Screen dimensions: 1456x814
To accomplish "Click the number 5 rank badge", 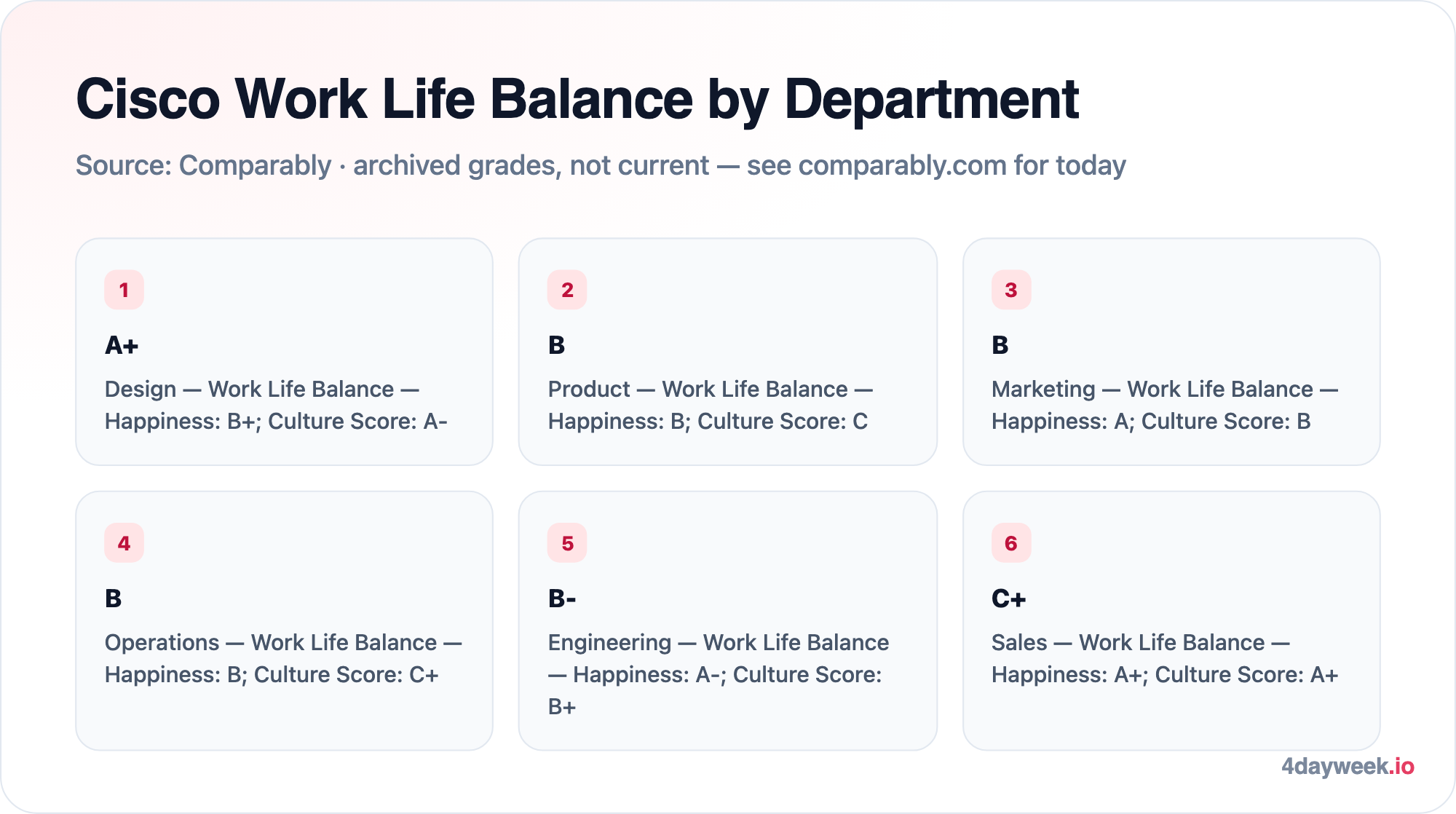I will click(567, 543).
